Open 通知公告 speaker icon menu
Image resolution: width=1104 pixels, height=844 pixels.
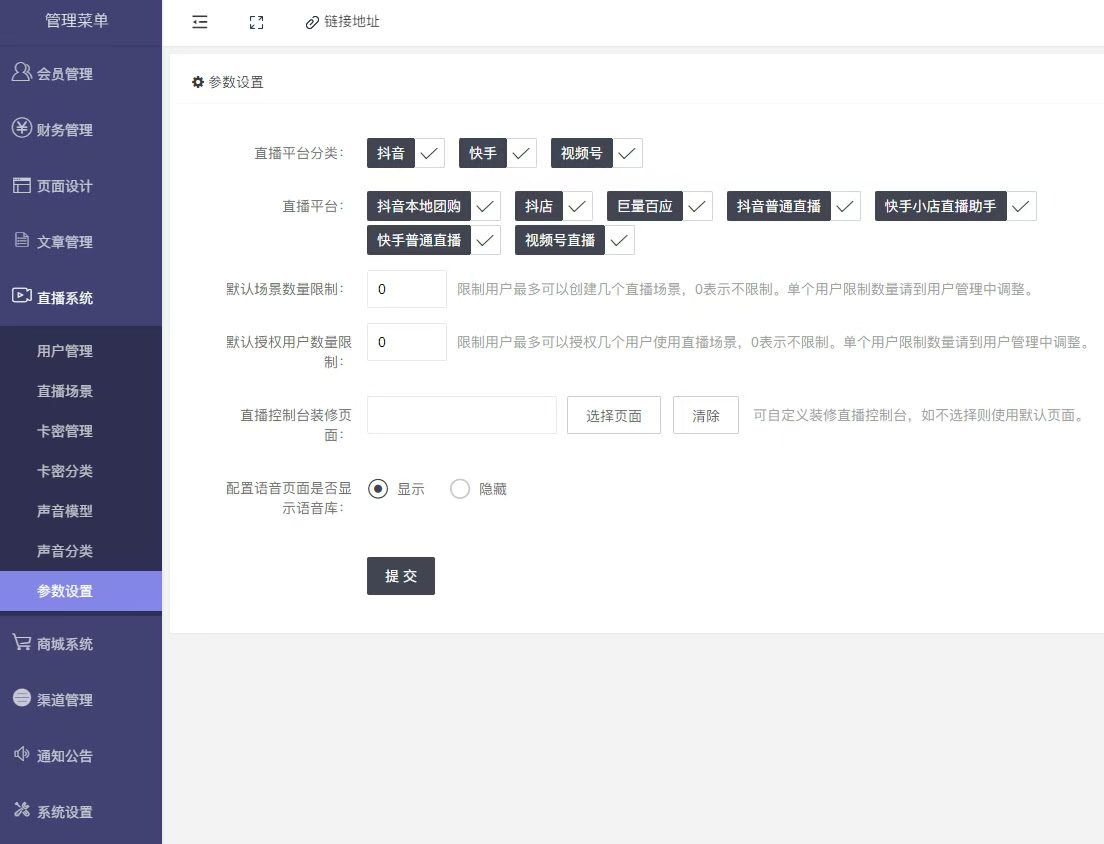click(22, 755)
